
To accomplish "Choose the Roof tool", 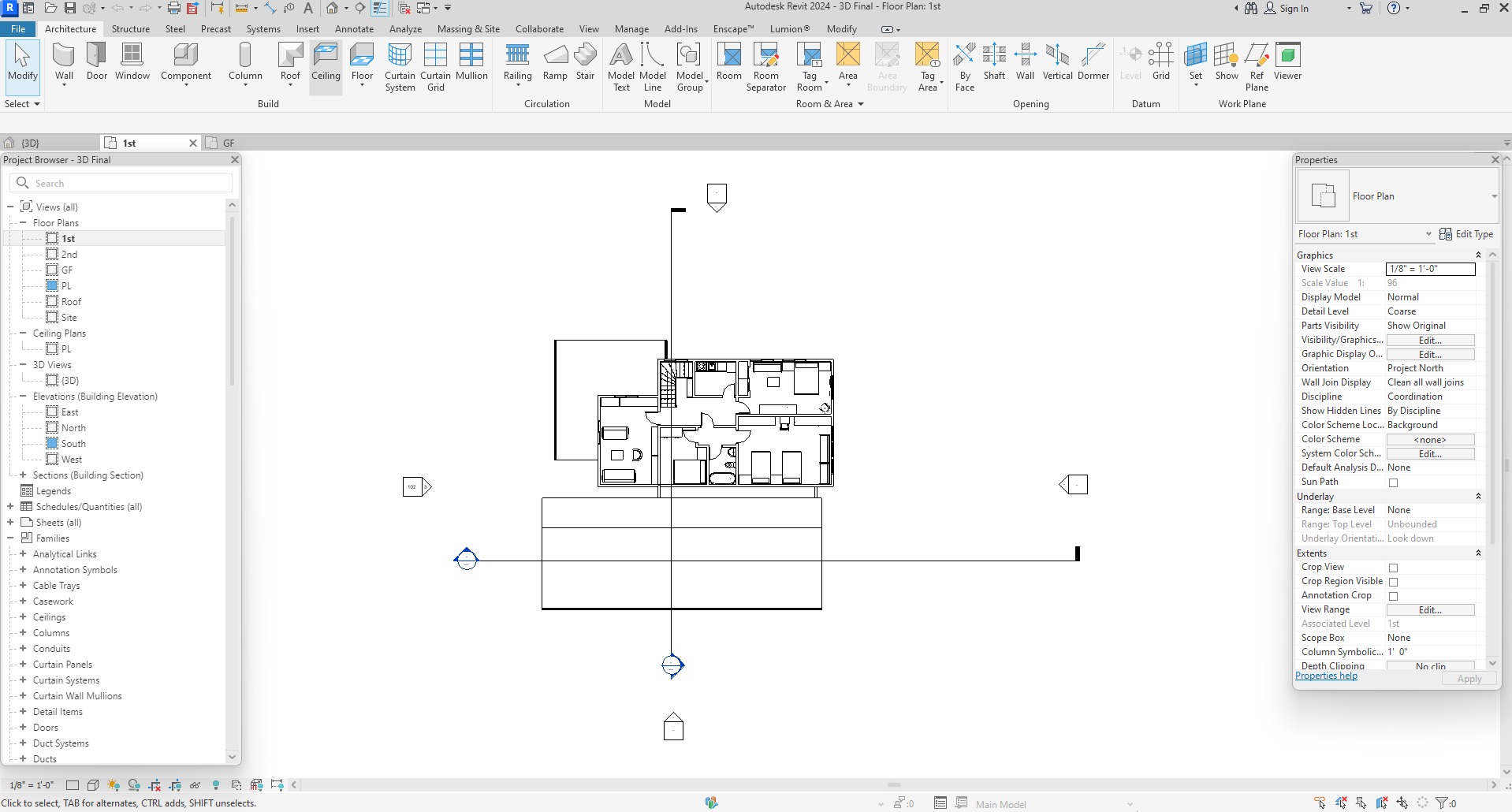I will [x=290, y=63].
